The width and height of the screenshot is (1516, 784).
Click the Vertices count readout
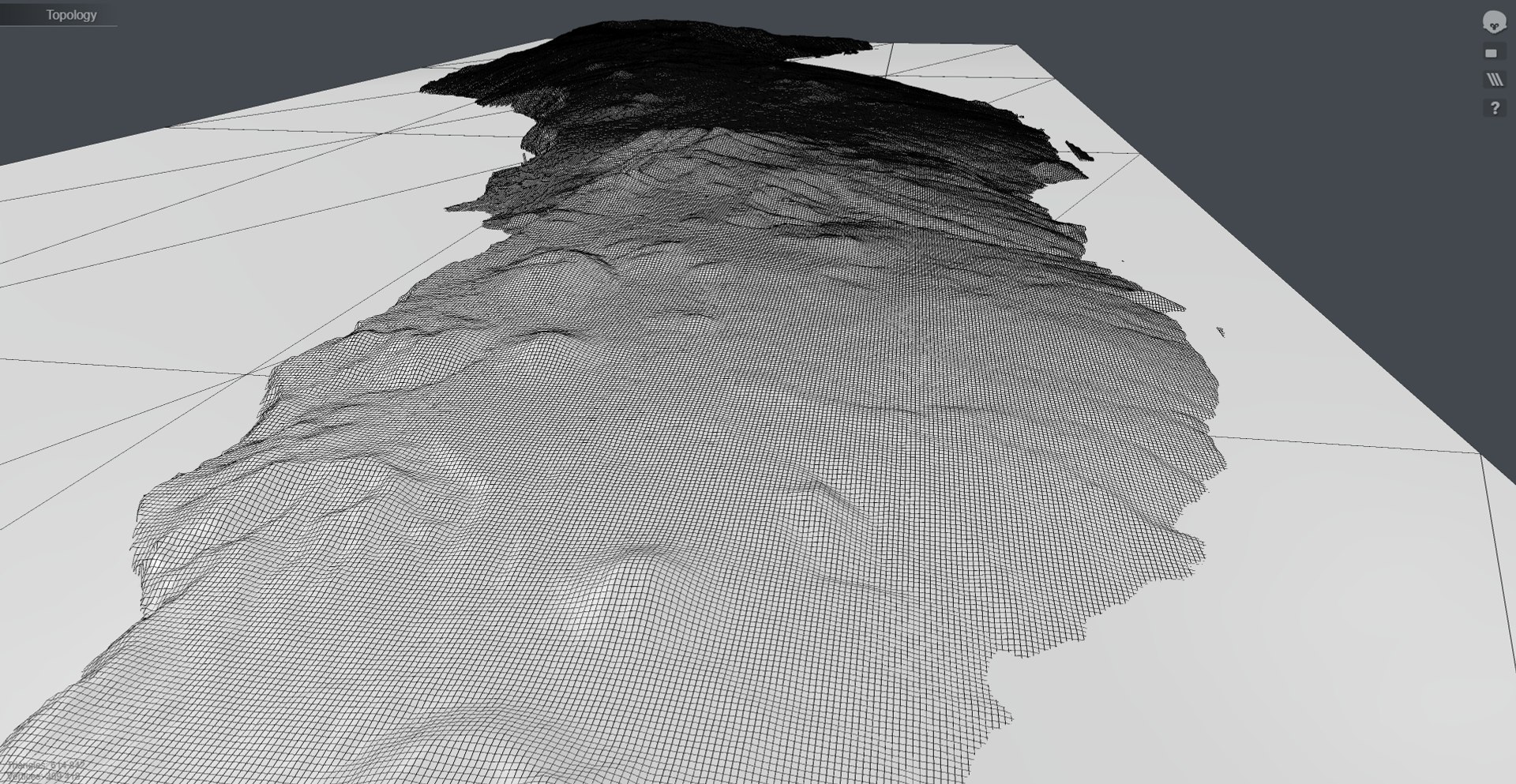43,776
